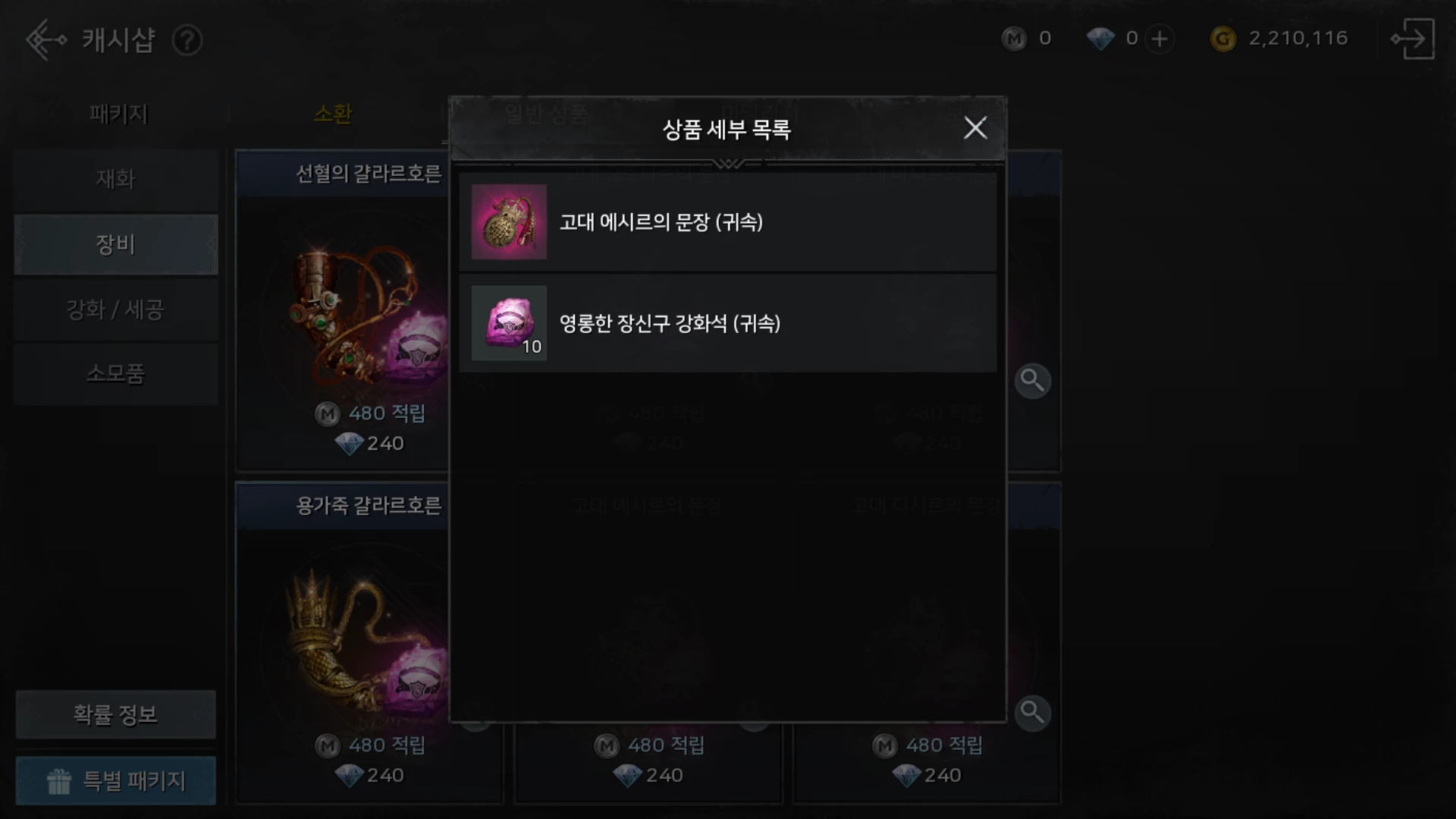Select the 영롱한 장신구 강화석 item row
This screenshot has width=1456, height=819.
coord(728,323)
